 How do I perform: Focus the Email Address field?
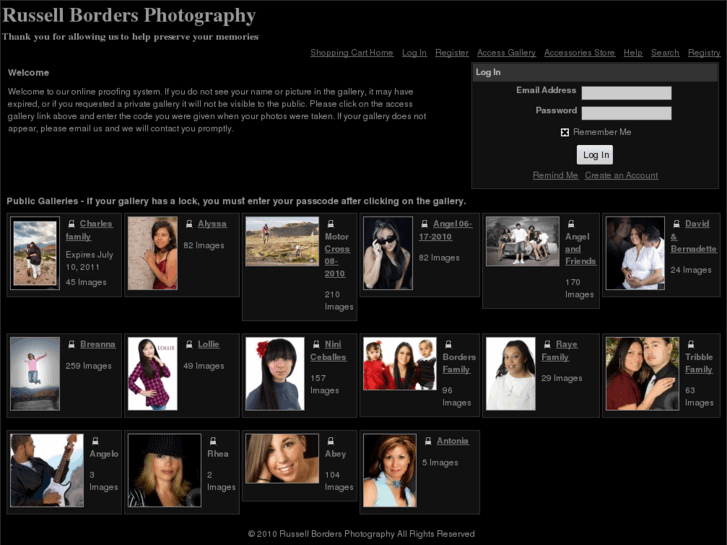pyautogui.click(x=626, y=93)
